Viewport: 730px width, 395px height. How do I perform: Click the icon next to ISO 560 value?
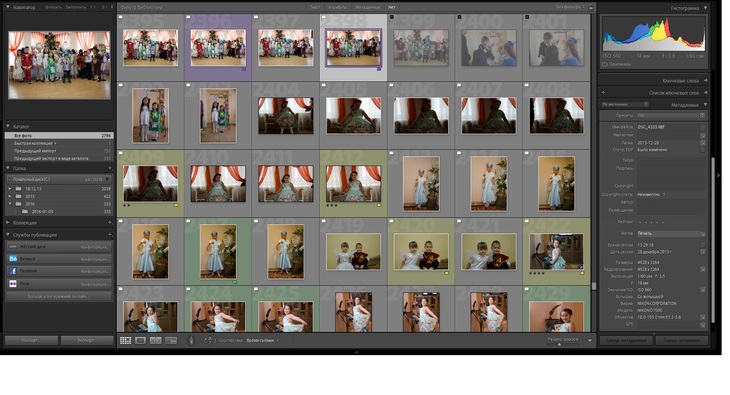click(703, 290)
